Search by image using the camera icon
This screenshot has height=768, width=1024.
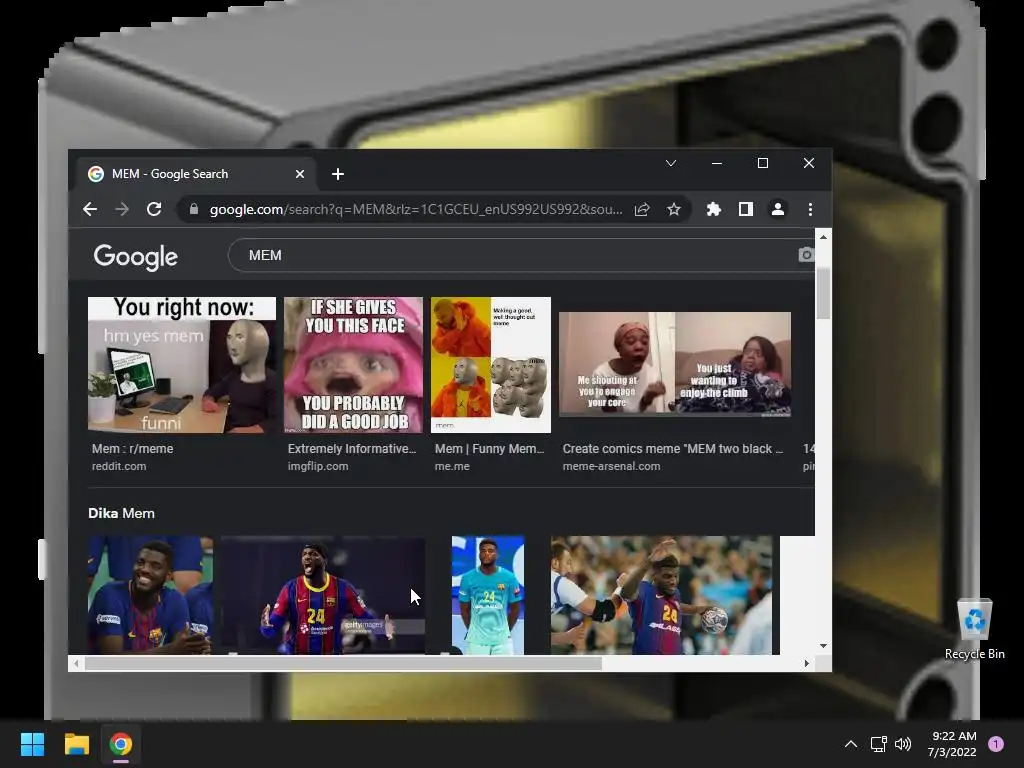click(x=807, y=255)
